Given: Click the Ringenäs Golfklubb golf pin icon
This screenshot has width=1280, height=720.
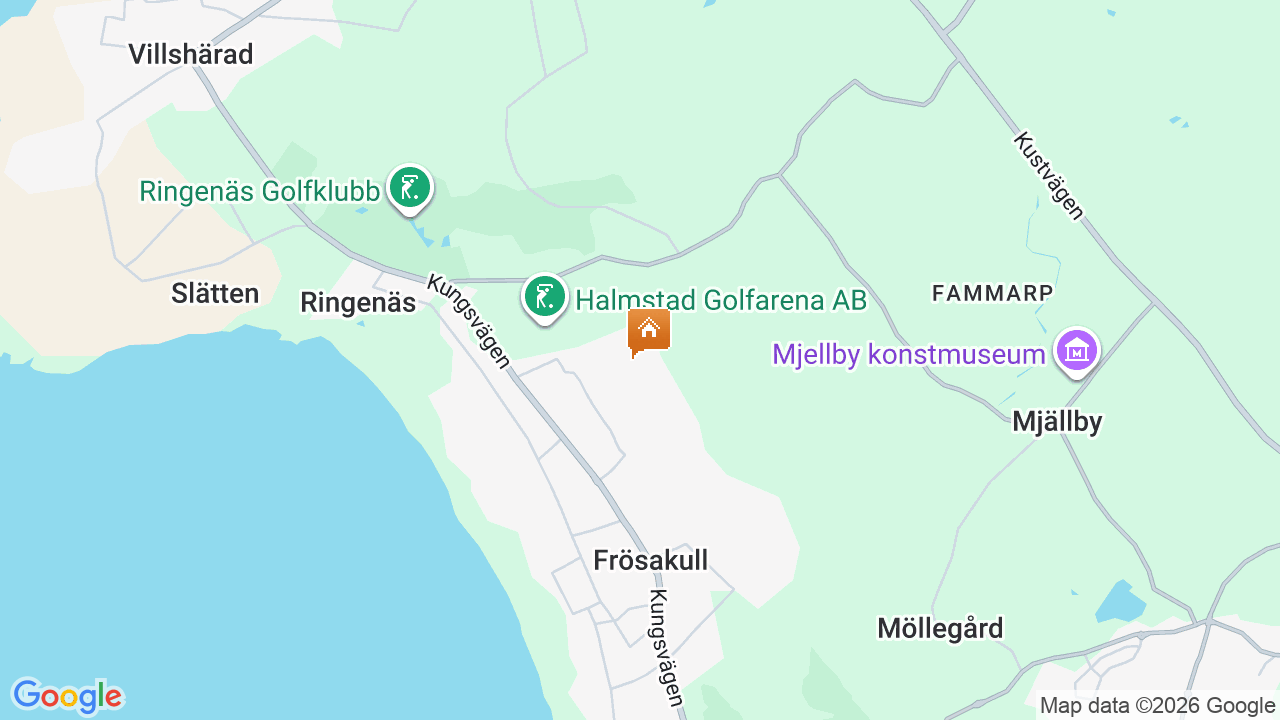Looking at the screenshot, I should pyautogui.click(x=409, y=188).
